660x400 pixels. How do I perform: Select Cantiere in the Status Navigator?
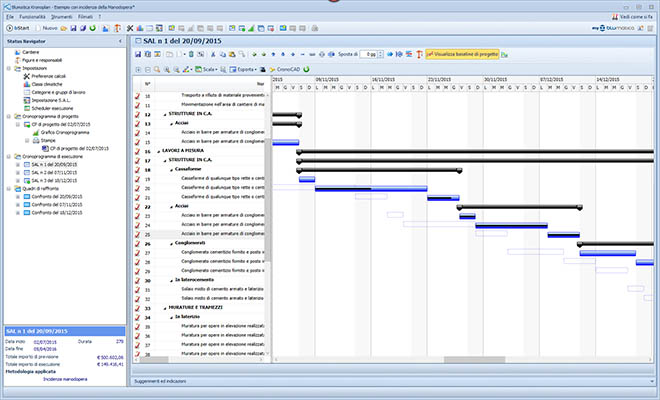(31, 52)
